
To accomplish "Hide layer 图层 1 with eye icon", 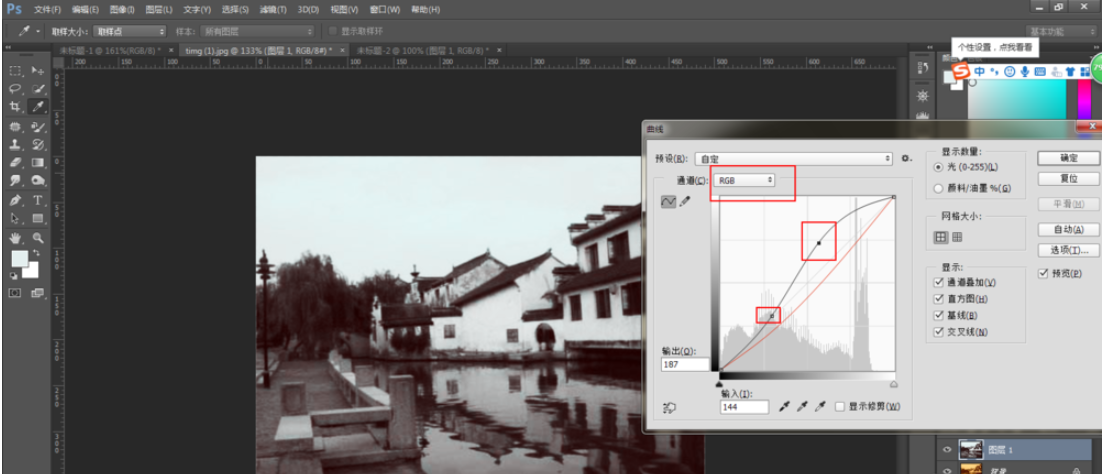I will (947, 449).
